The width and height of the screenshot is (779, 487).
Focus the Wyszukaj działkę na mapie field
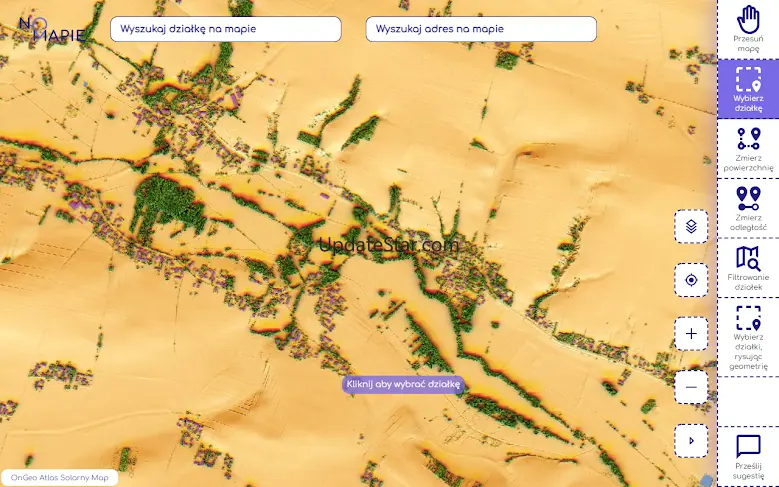[226, 29]
